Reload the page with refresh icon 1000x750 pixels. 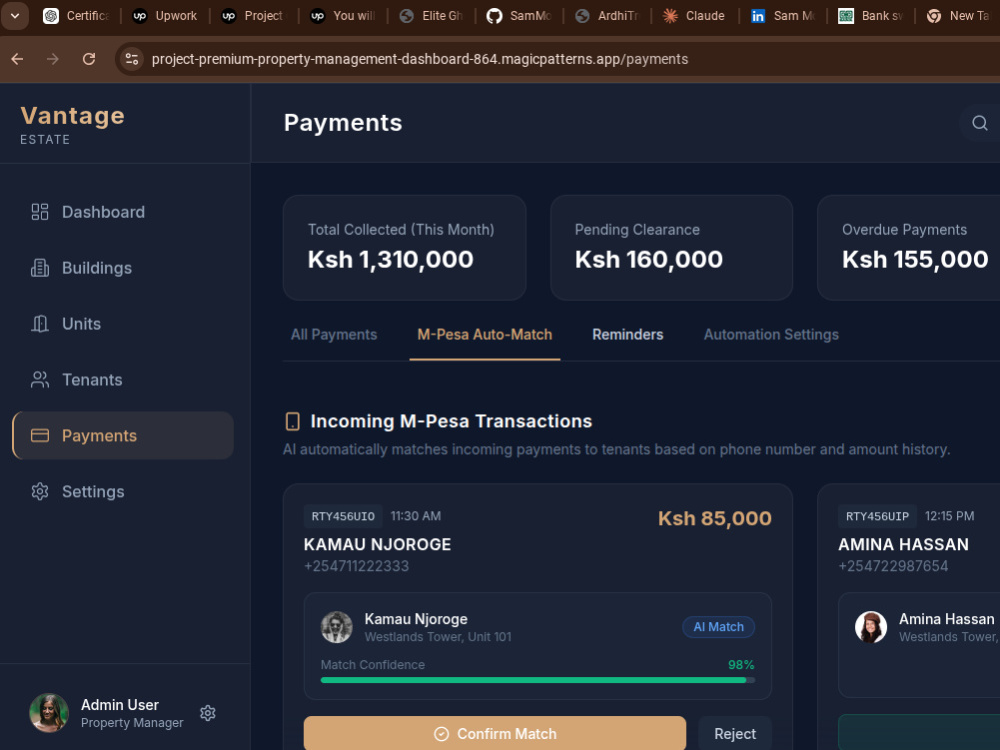point(89,59)
